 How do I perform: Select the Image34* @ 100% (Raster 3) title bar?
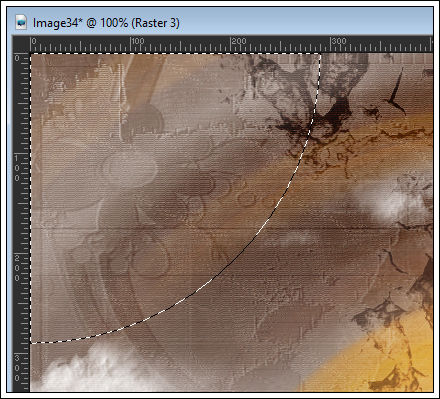click(220, 22)
